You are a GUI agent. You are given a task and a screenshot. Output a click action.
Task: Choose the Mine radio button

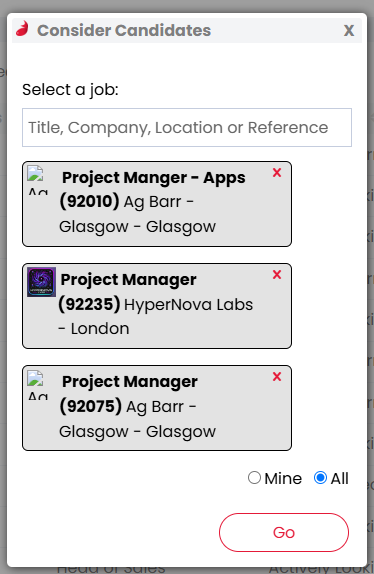(x=254, y=478)
